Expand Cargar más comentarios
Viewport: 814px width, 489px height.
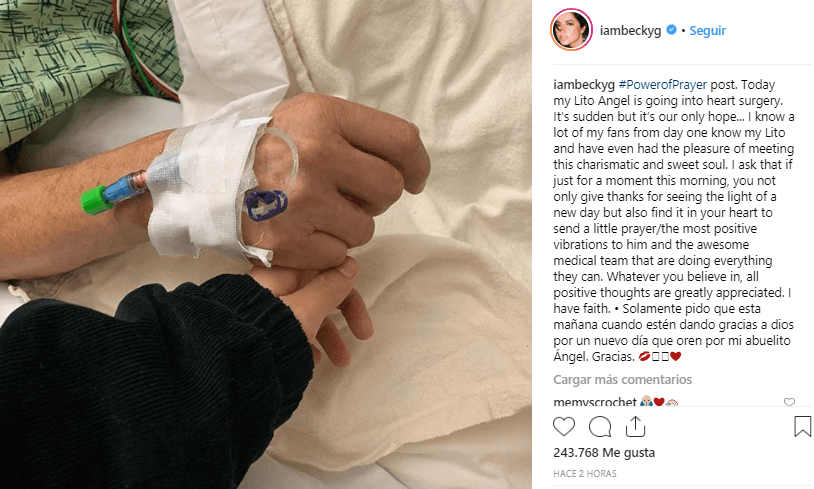[622, 379]
